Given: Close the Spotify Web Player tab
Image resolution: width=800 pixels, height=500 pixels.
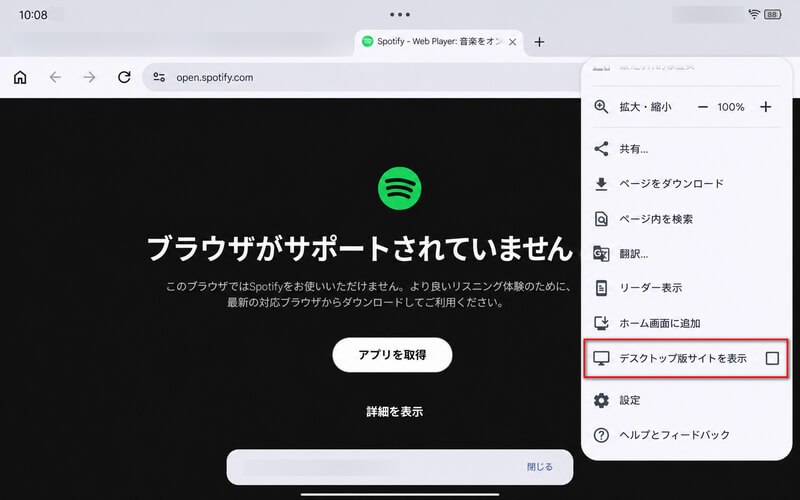Looking at the screenshot, I should coord(513,42).
